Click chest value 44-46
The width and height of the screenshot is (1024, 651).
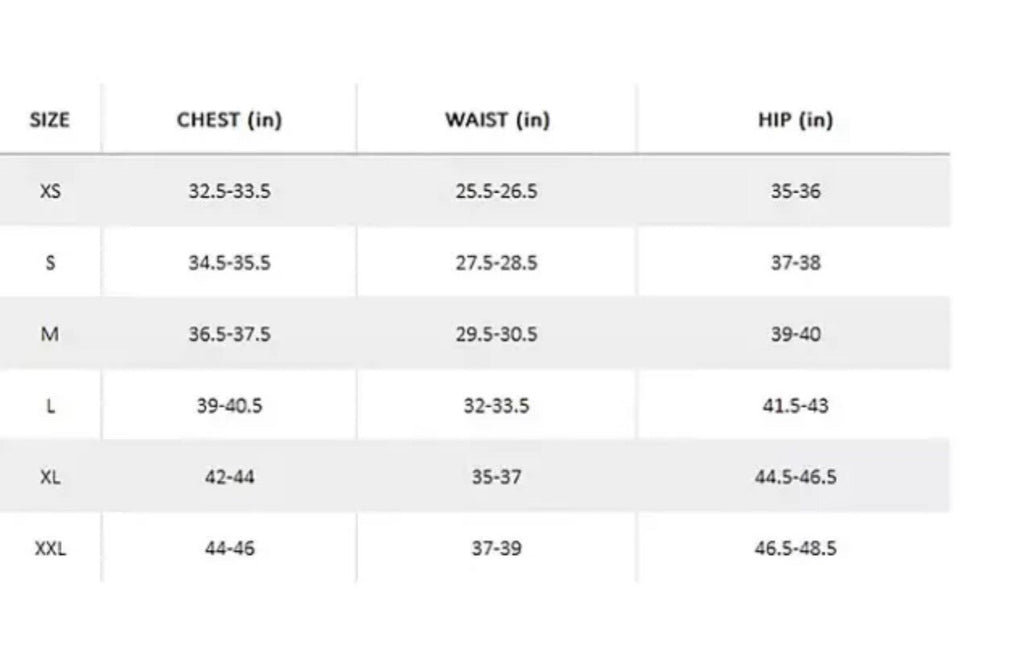(x=229, y=548)
